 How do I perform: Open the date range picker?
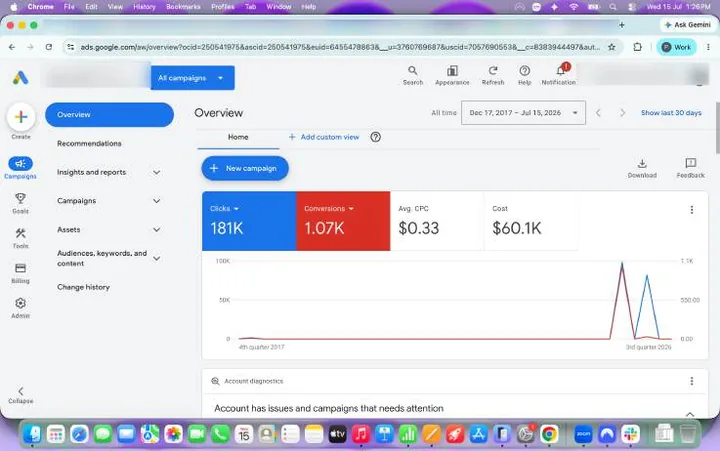point(523,113)
